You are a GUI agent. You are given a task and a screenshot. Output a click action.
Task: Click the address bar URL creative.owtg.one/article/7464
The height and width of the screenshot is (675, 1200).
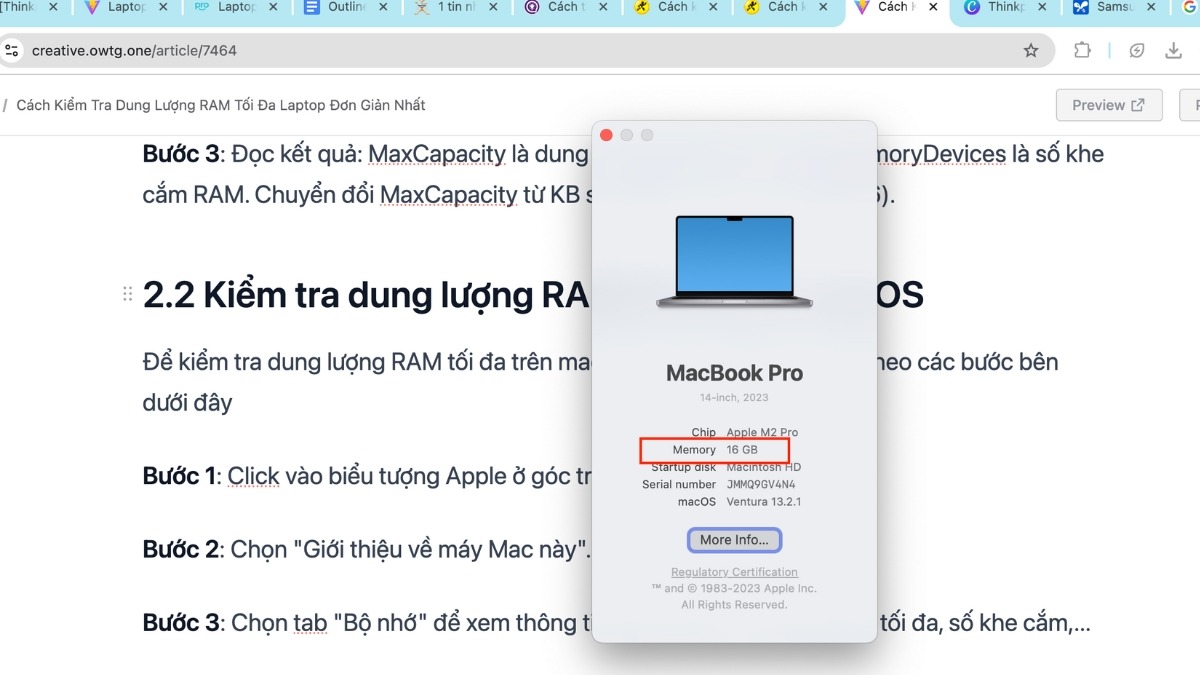[134, 50]
